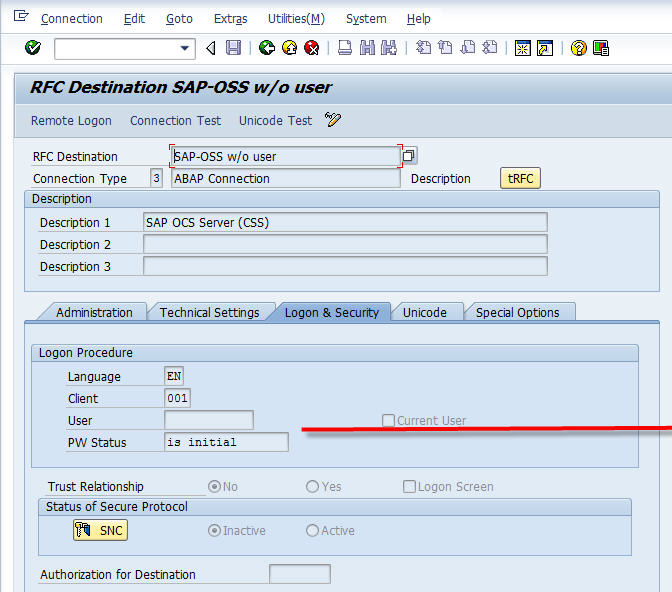Click the Print icon
The width and height of the screenshot is (672, 592).
point(345,48)
